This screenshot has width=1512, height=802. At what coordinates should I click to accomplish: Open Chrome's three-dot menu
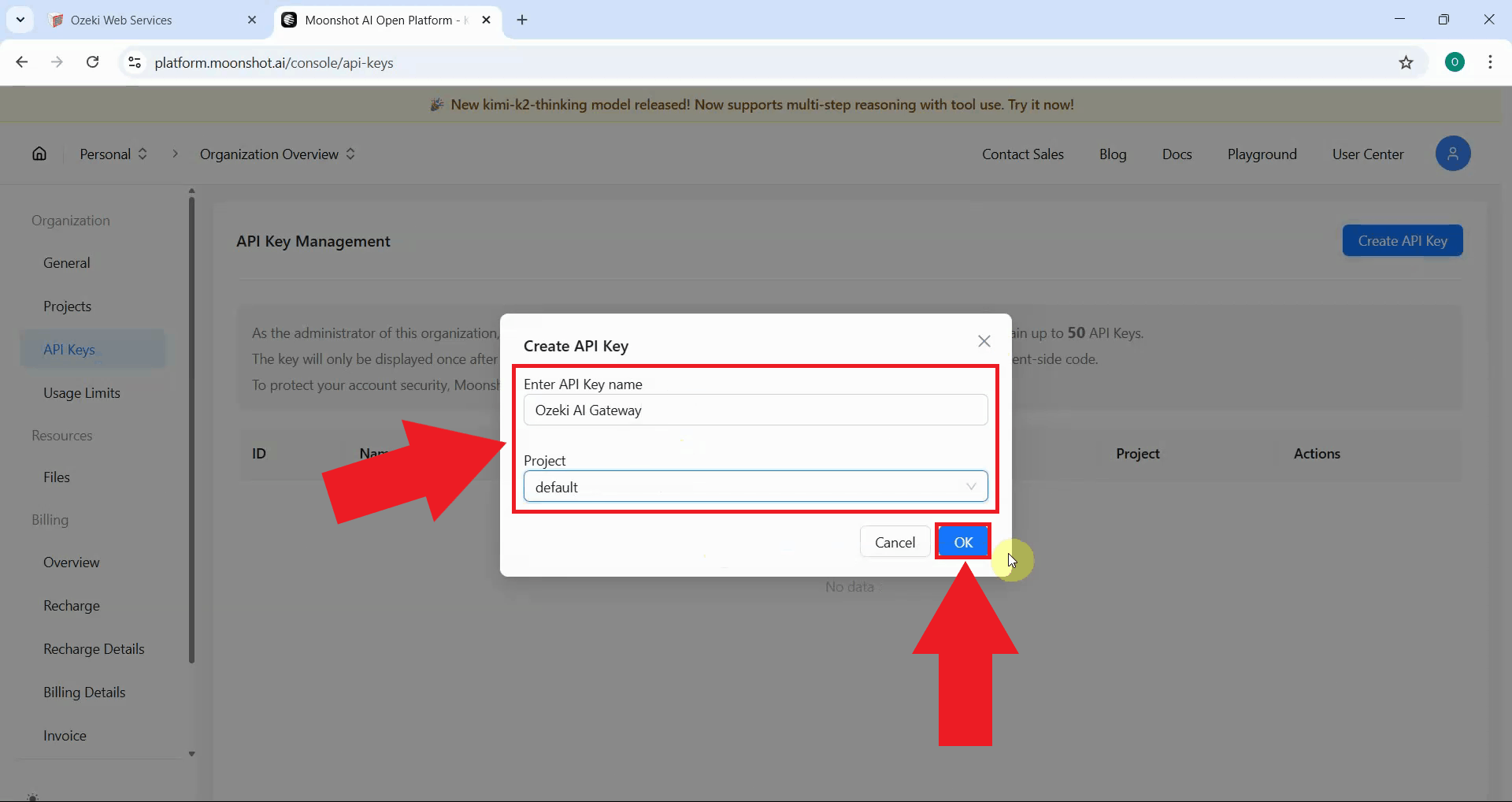pos(1491,62)
